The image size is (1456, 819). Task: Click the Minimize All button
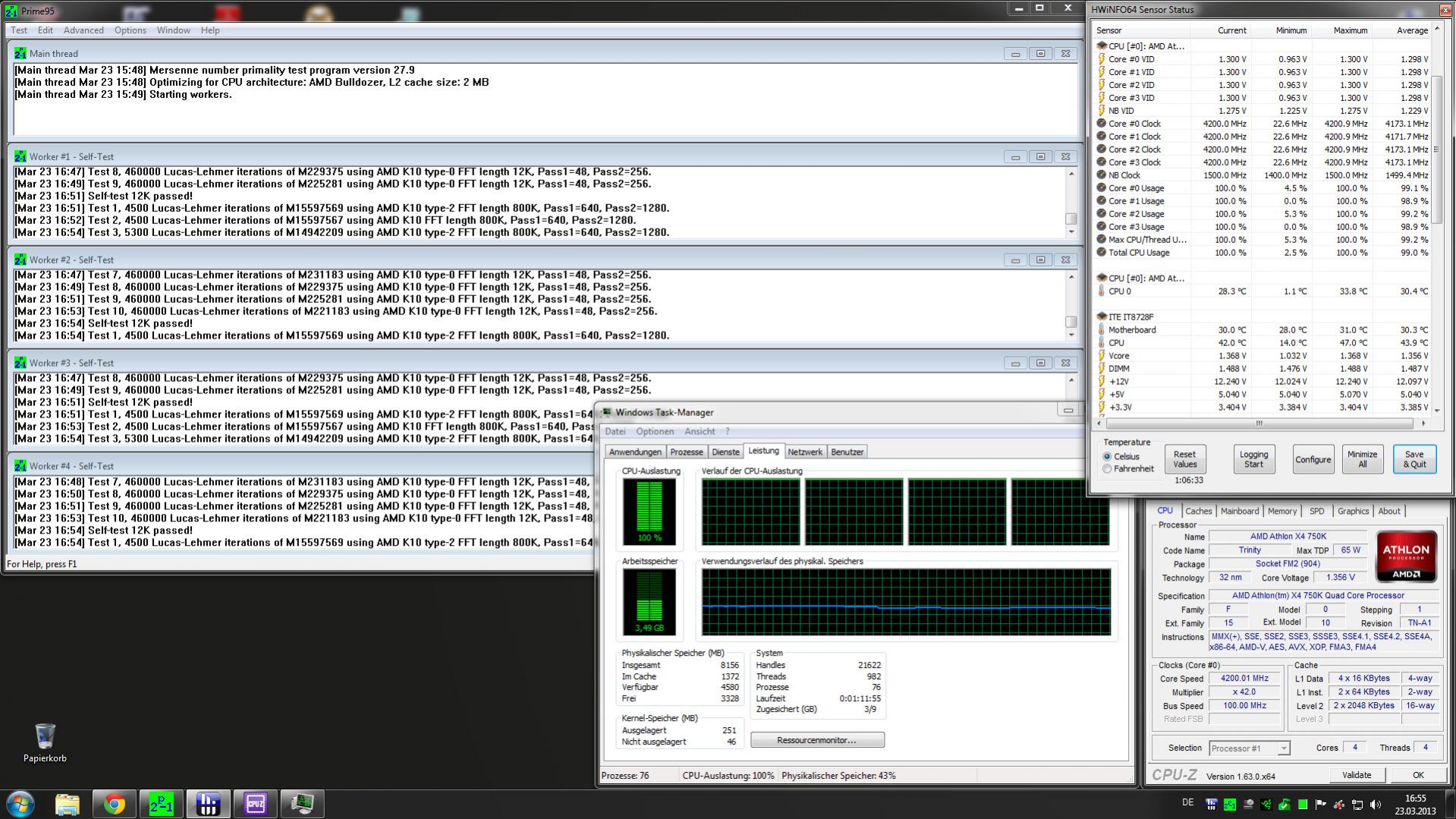click(1363, 459)
